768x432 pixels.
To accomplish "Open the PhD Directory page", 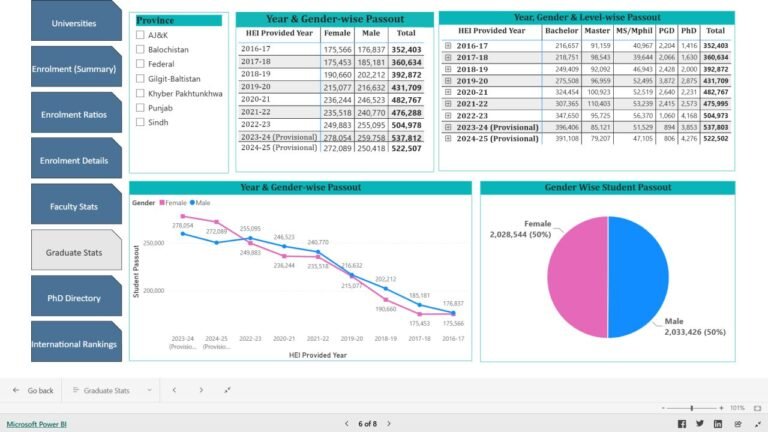I will 76,296.
